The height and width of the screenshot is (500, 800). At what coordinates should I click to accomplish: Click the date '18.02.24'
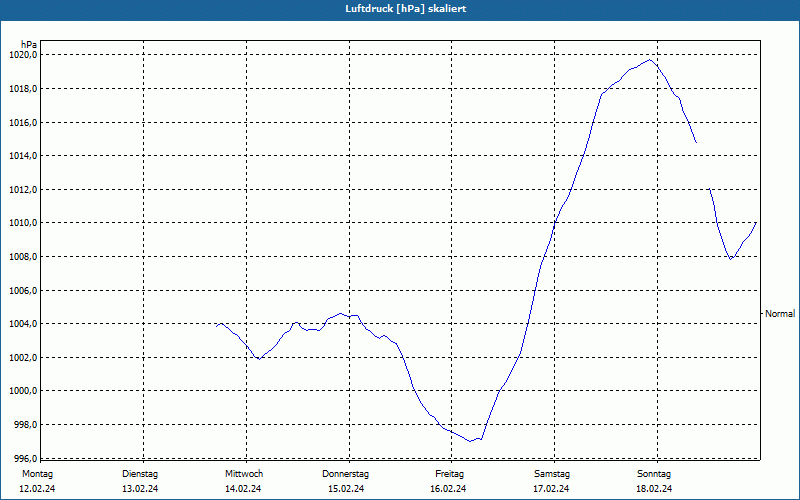pos(654,489)
